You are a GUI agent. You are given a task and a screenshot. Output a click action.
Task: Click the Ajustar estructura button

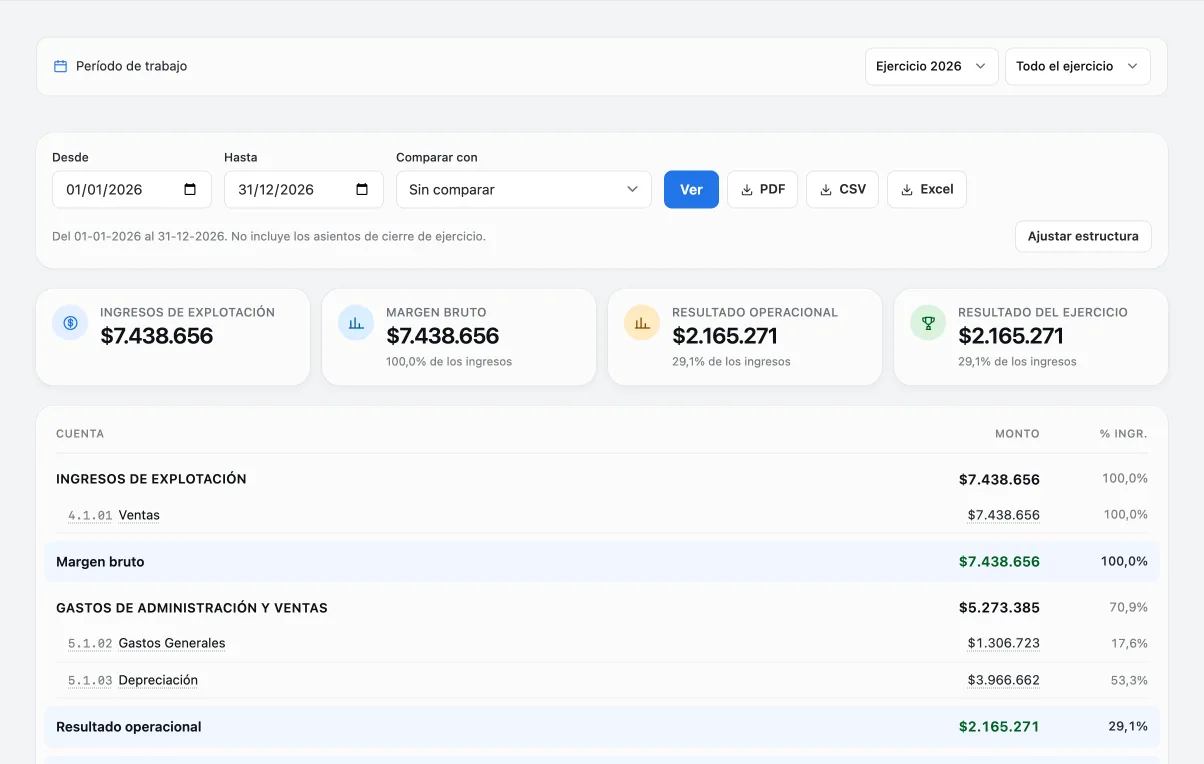coord(1083,236)
